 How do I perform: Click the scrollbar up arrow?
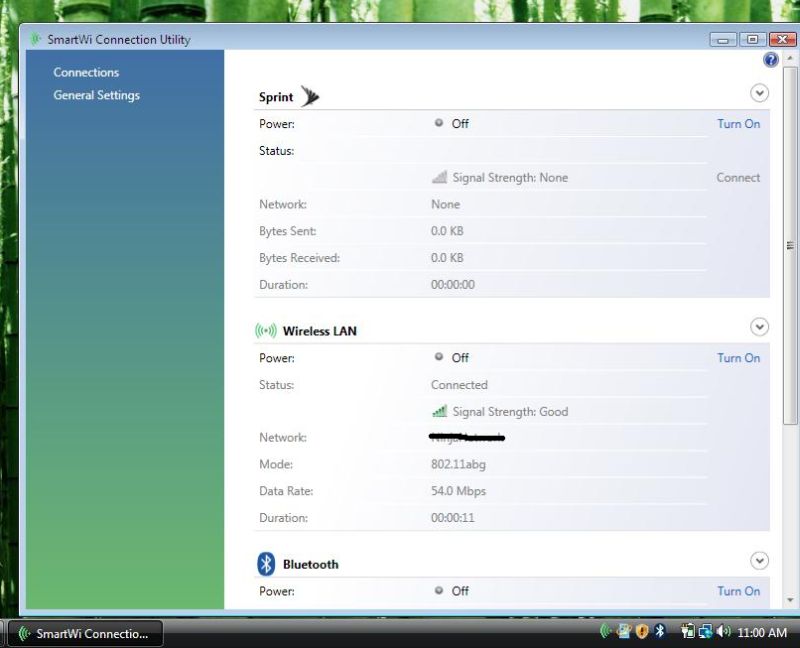[x=790, y=58]
